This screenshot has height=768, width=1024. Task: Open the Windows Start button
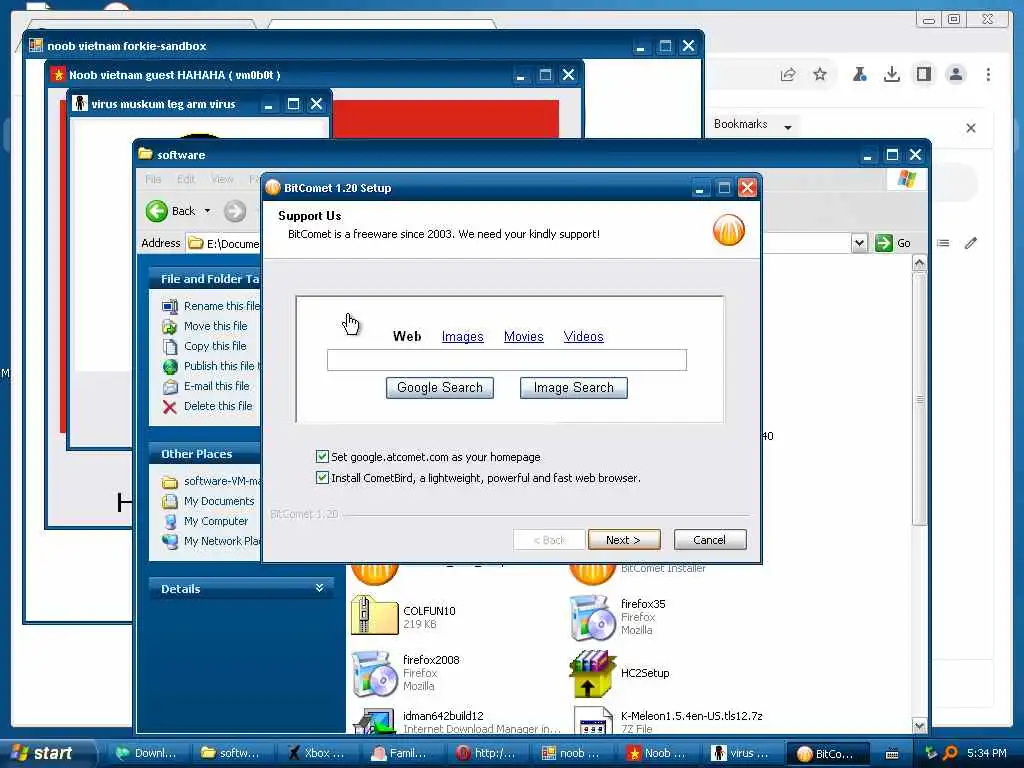point(46,753)
